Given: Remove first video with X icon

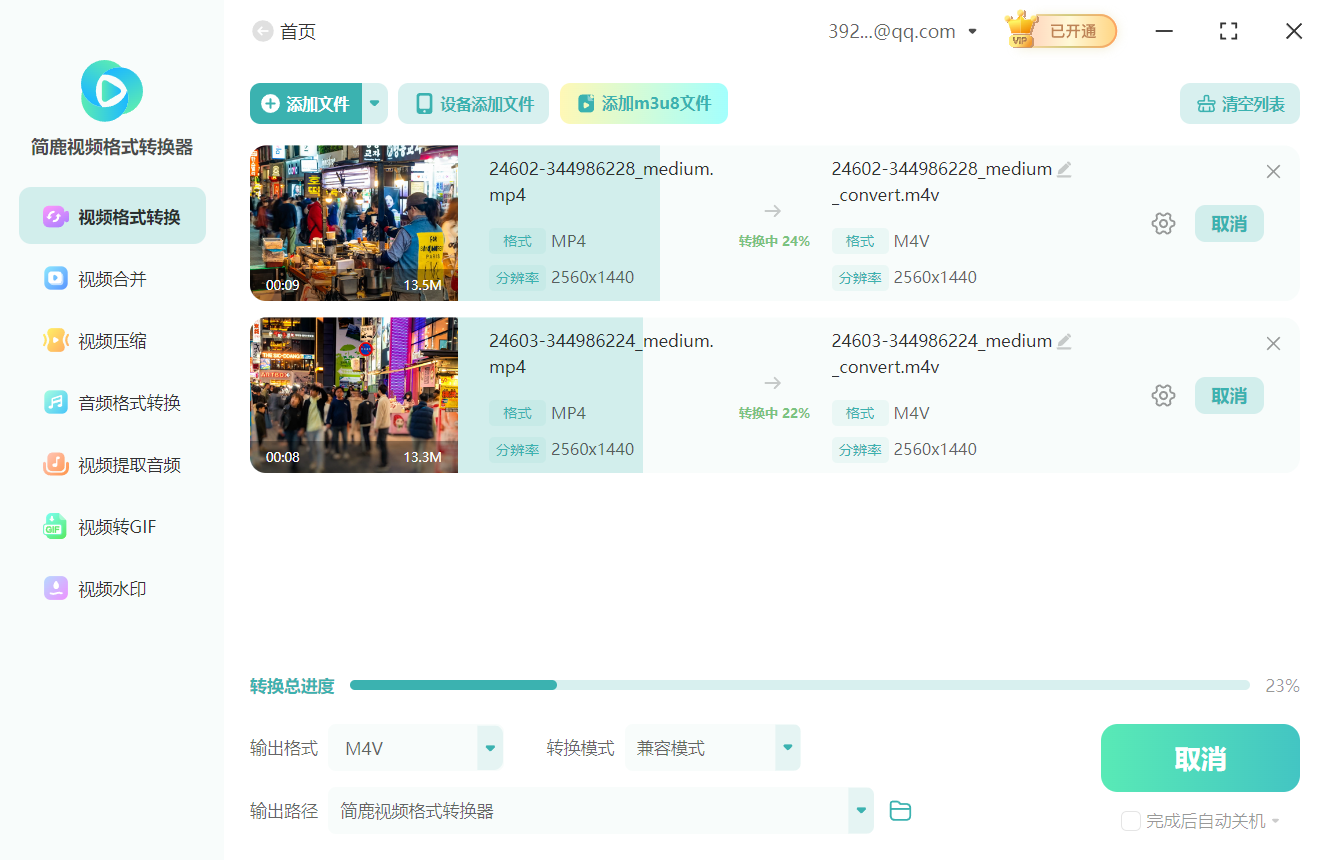Looking at the screenshot, I should click(x=1273, y=172).
